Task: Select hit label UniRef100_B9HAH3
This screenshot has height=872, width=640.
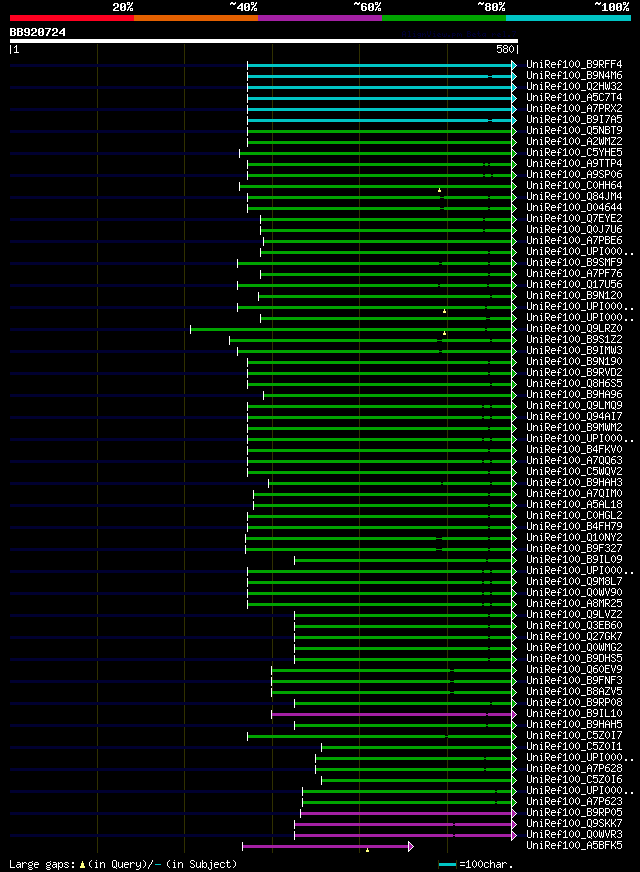Action: pyautogui.click(x=574, y=482)
